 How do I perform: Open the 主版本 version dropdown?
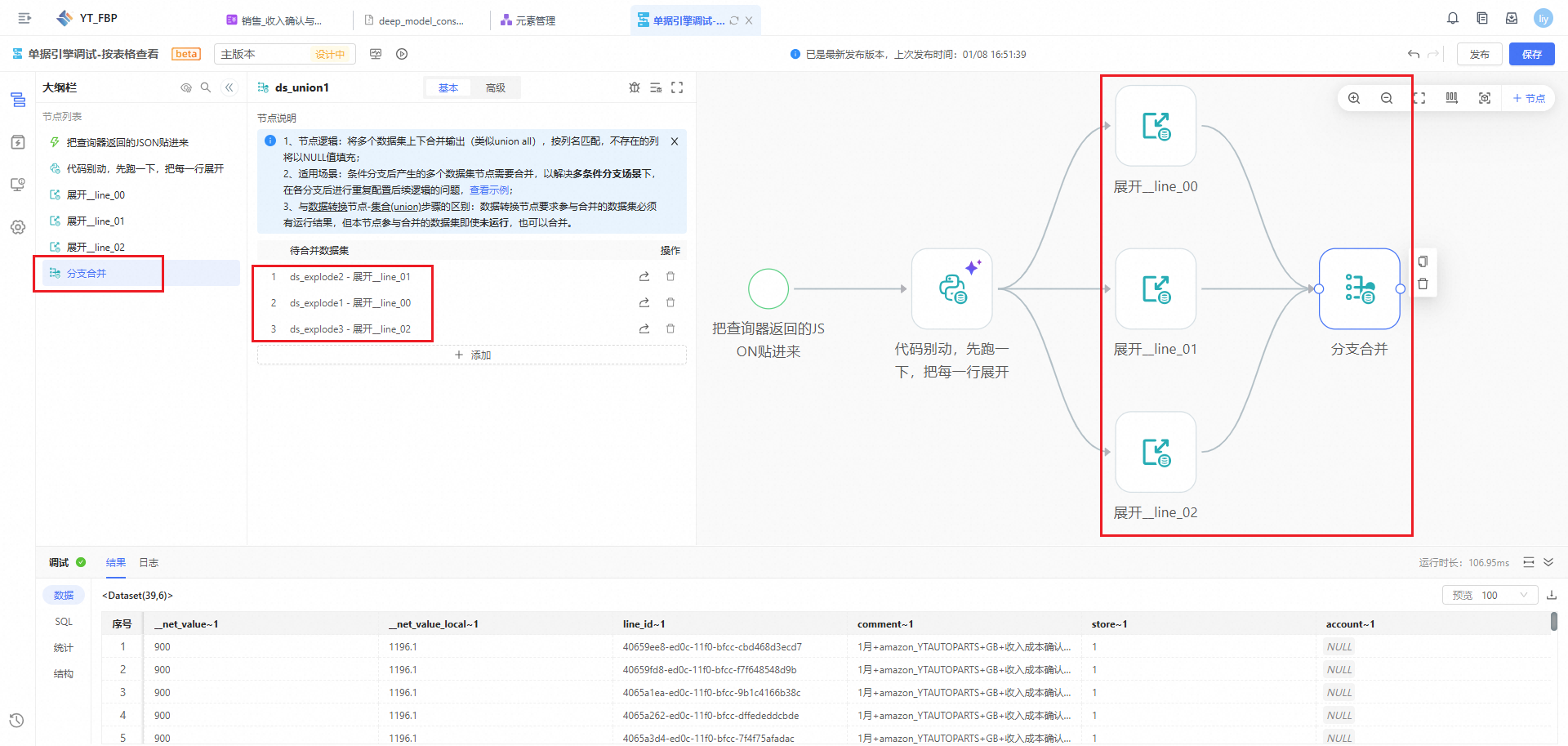(x=284, y=54)
